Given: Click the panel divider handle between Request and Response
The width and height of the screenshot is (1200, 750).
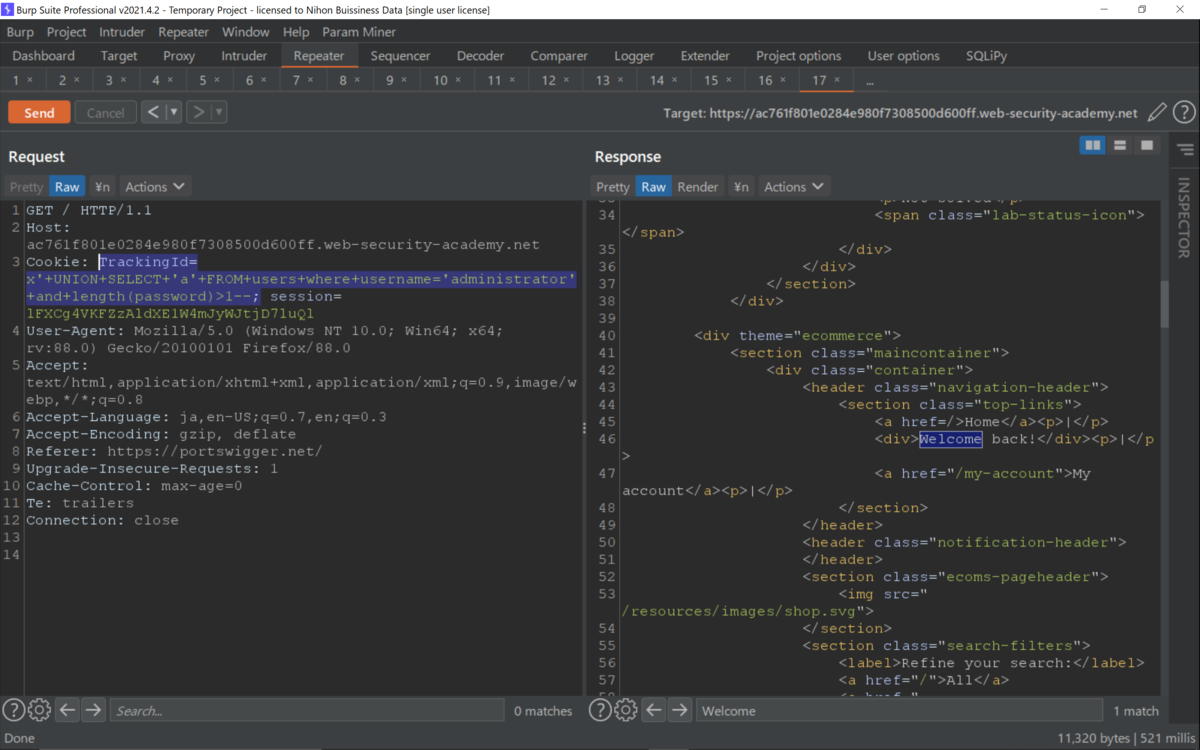Looking at the screenshot, I should tap(584, 428).
